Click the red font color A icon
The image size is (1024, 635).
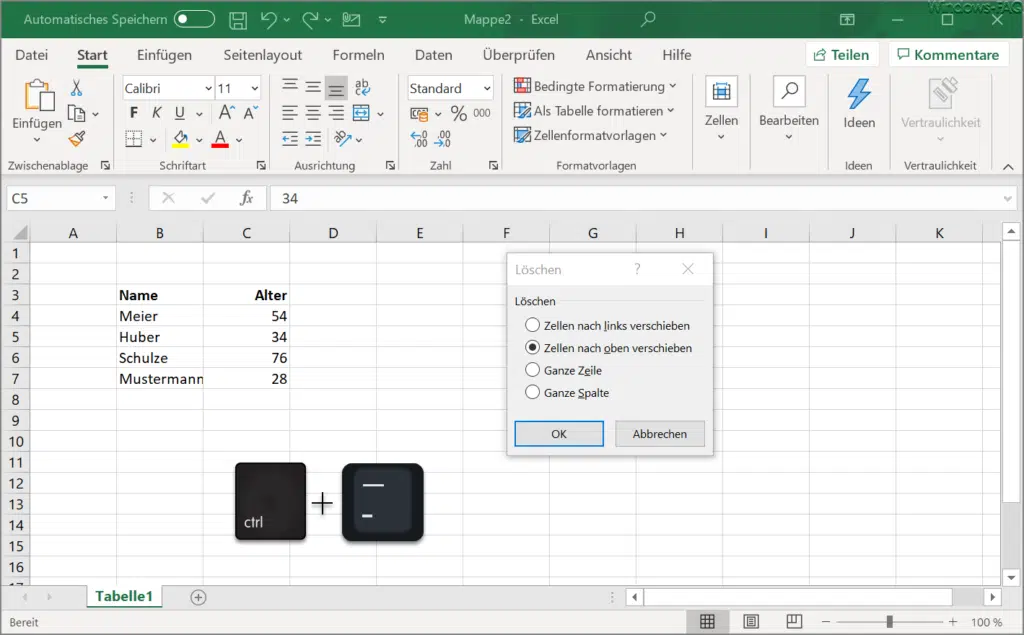click(219, 138)
